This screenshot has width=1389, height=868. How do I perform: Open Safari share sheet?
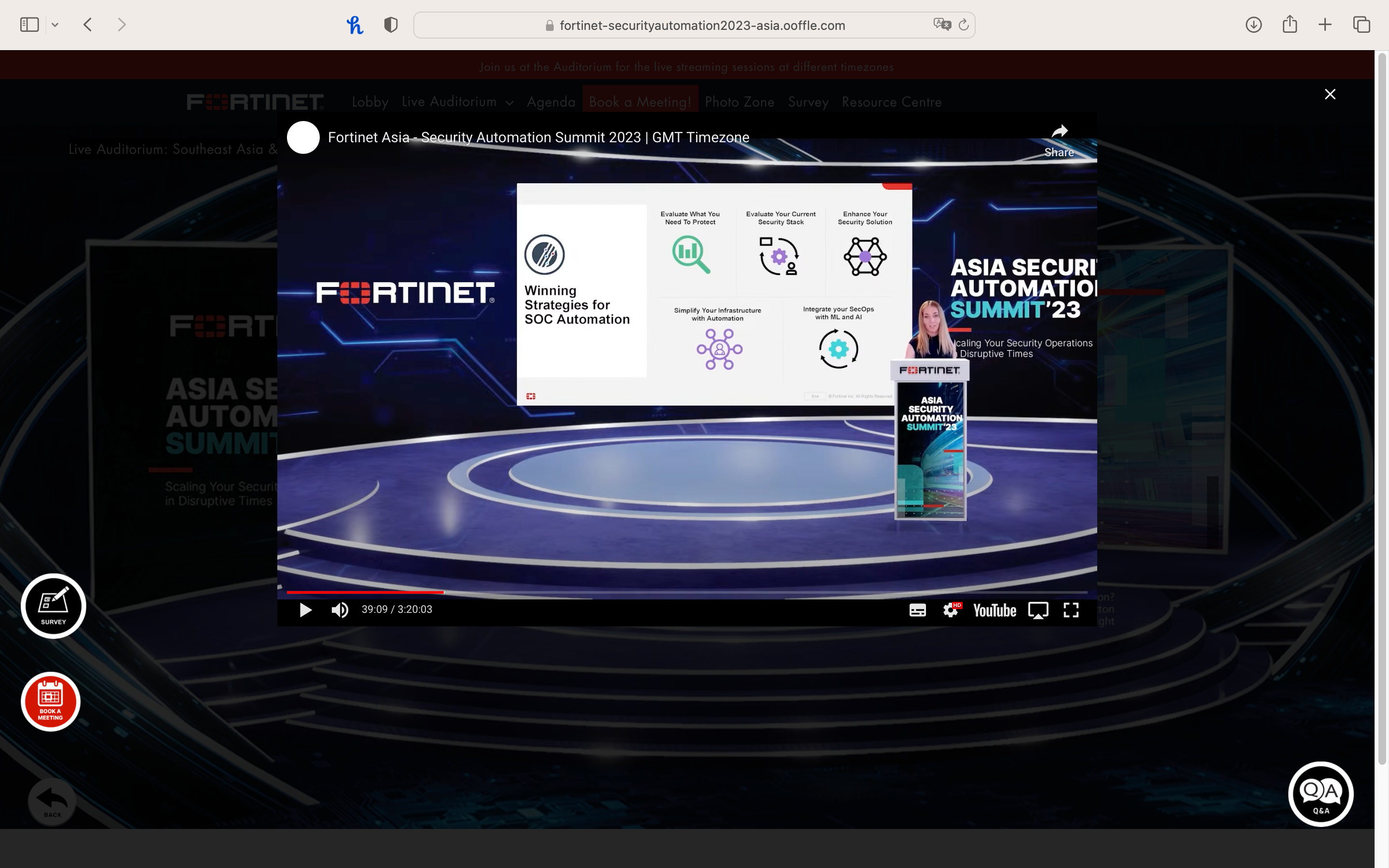pyautogui.click(x=1290, y=24)
